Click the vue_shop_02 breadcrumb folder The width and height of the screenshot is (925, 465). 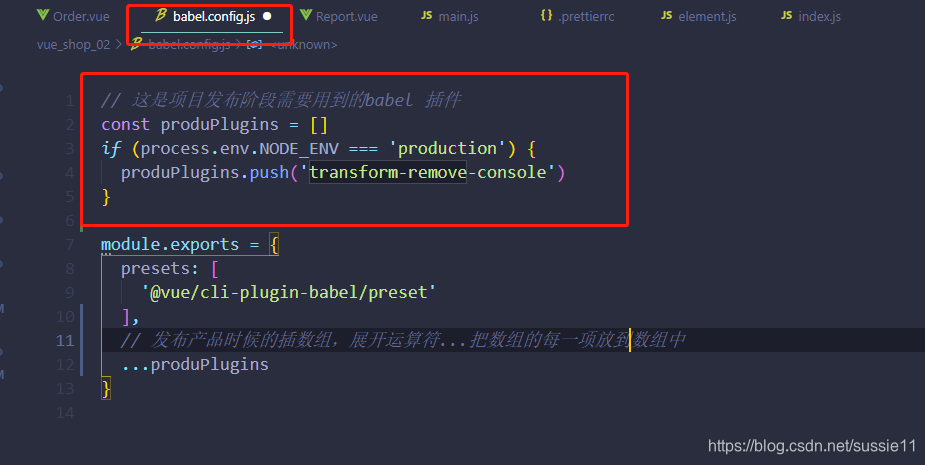[x=73, y=45]
